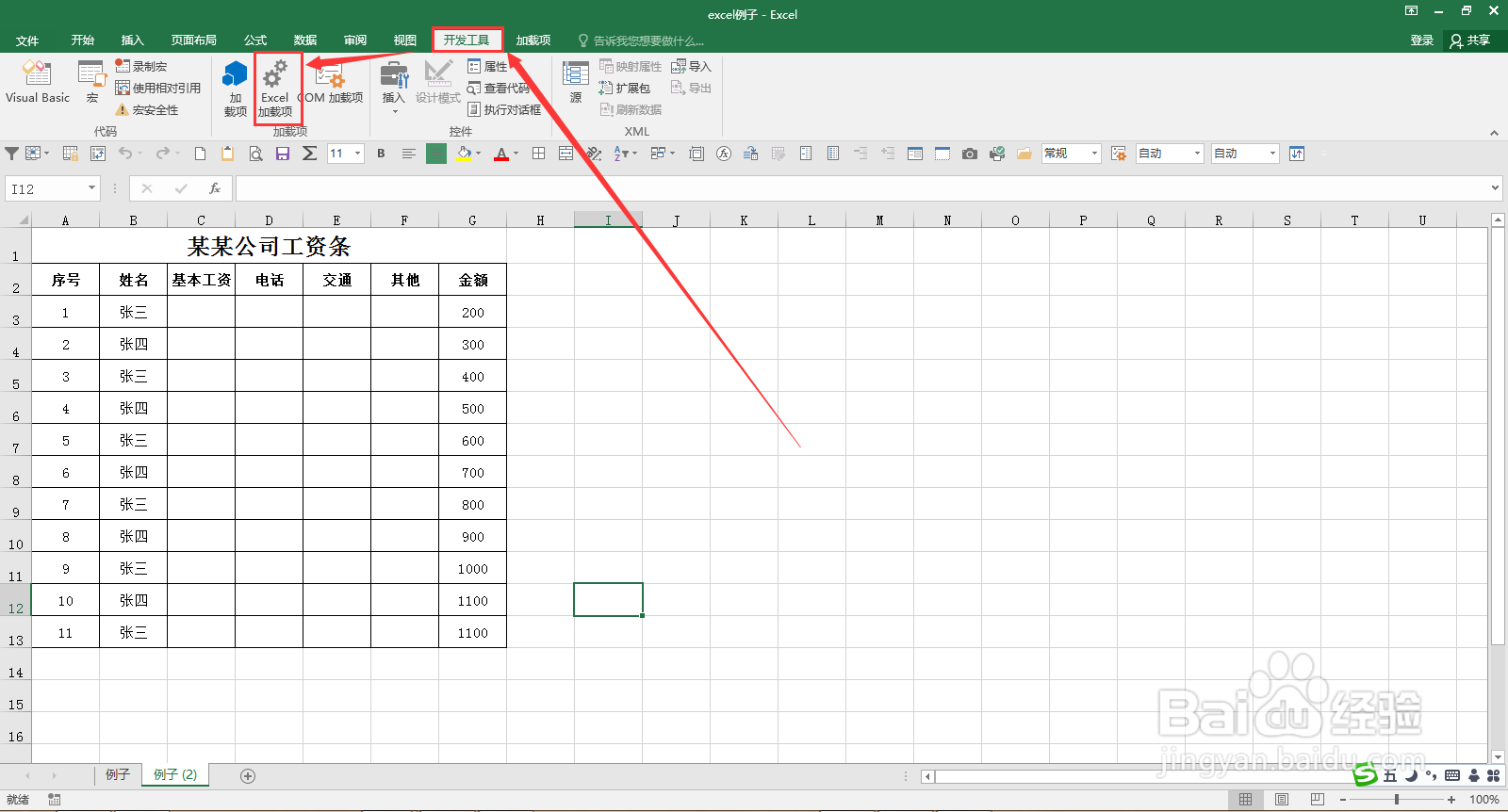Expand the formula bar chevron

[x=1496, y=188]
